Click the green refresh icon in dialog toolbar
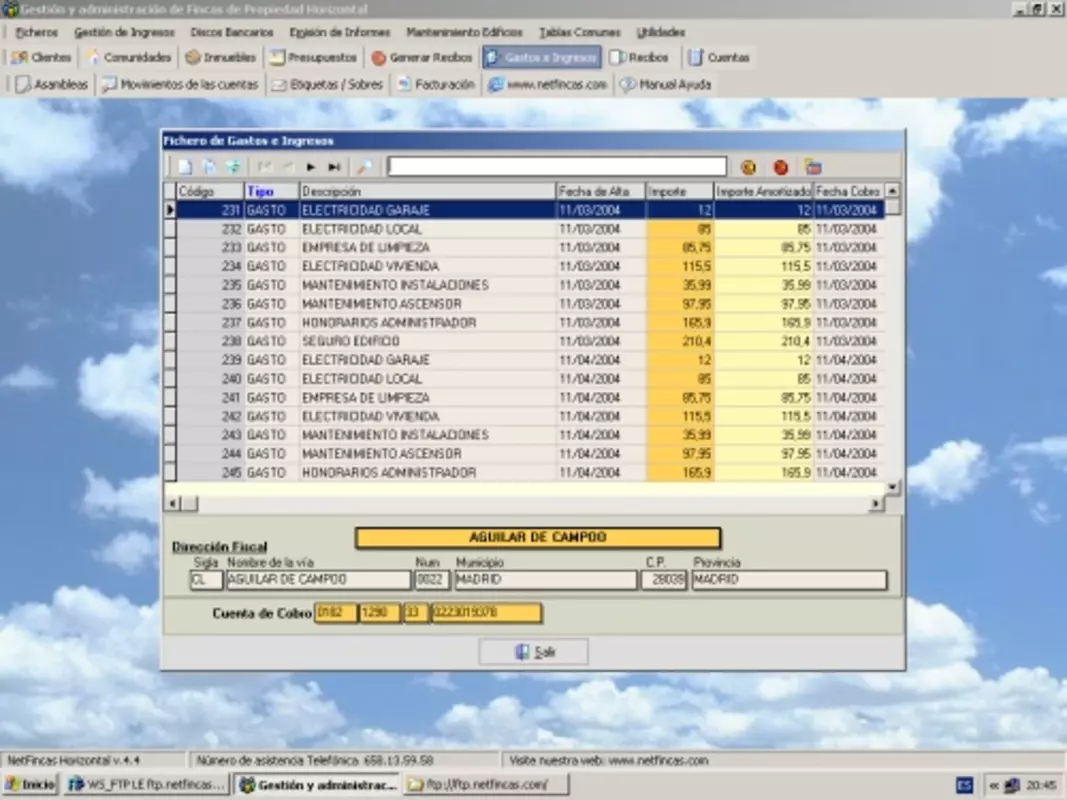The width and height of the screenshot is (1067, 800). (233, 167)
